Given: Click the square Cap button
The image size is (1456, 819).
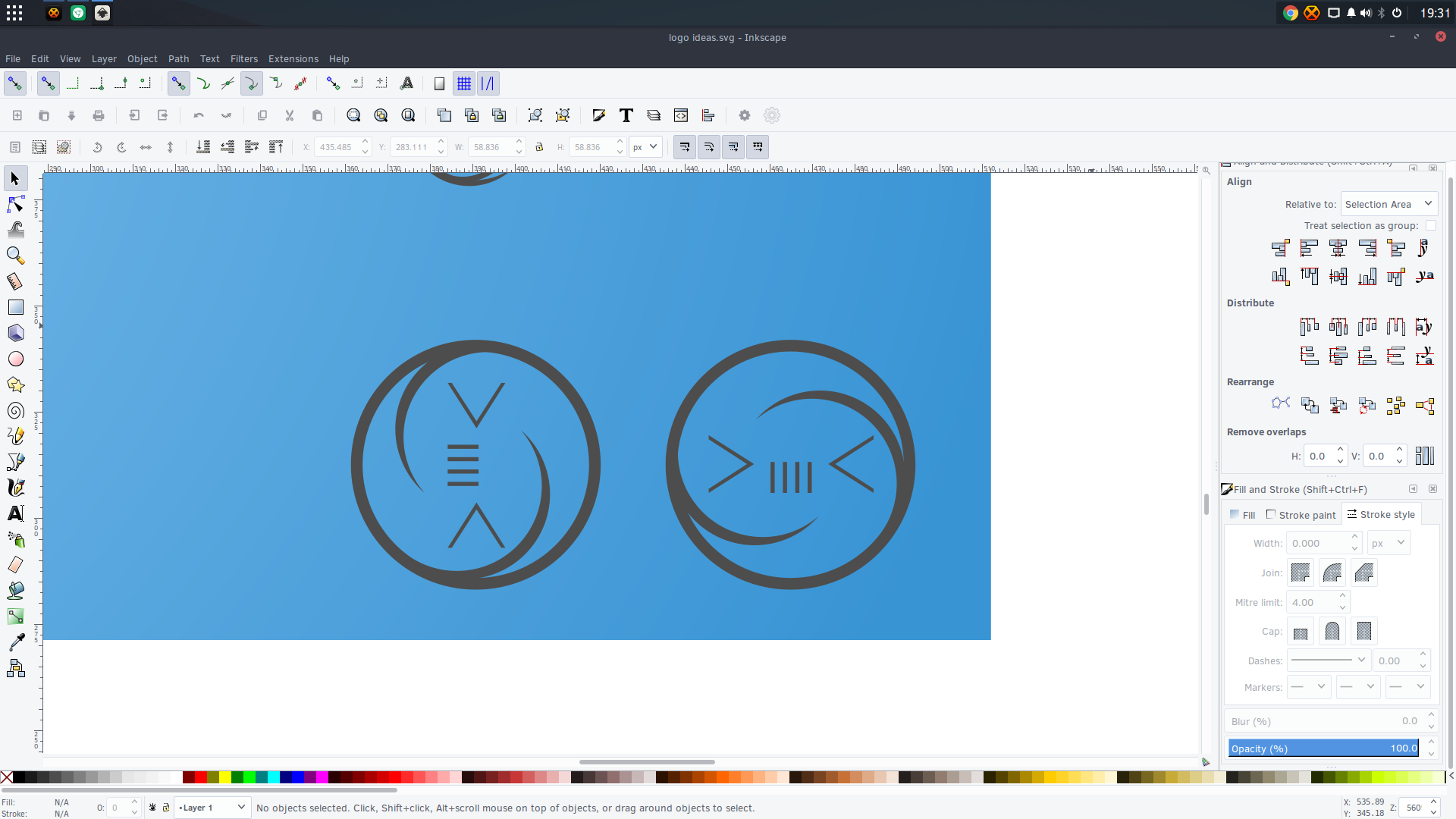Looking at the screenshot, I should [x=1364, y=631].
